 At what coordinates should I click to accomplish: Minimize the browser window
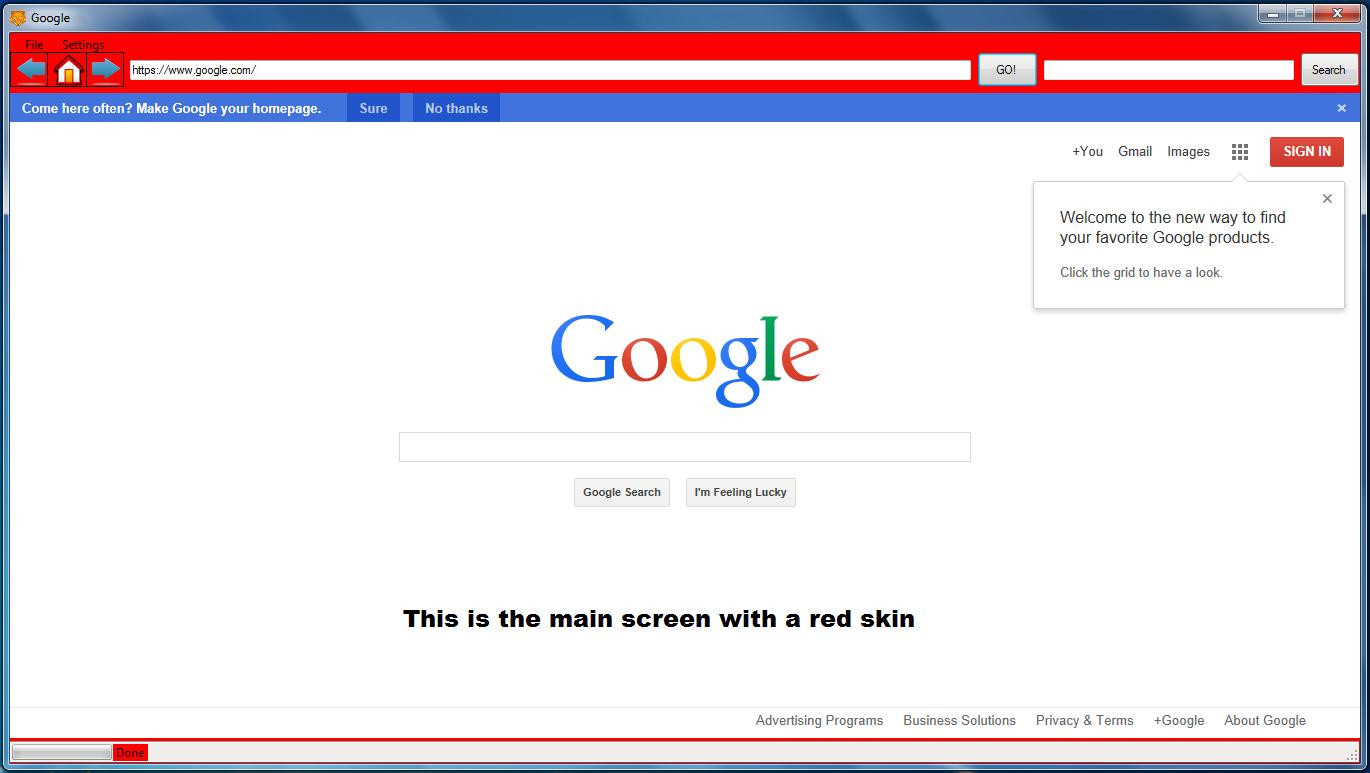click(x=1272, y=14)
